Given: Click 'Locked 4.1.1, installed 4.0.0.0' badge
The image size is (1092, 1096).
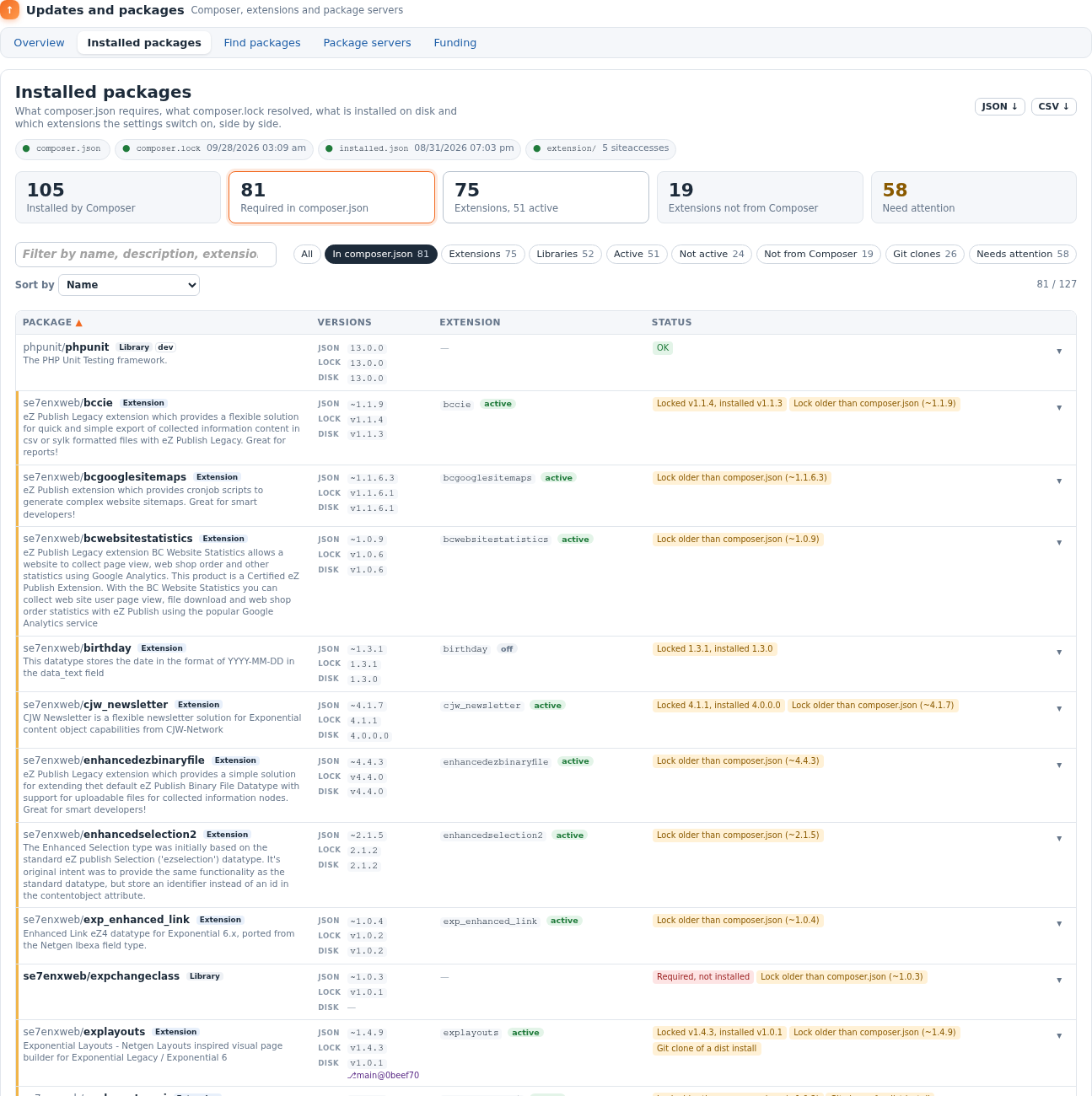Looking at the screenshot, I should tap(718, 706).
